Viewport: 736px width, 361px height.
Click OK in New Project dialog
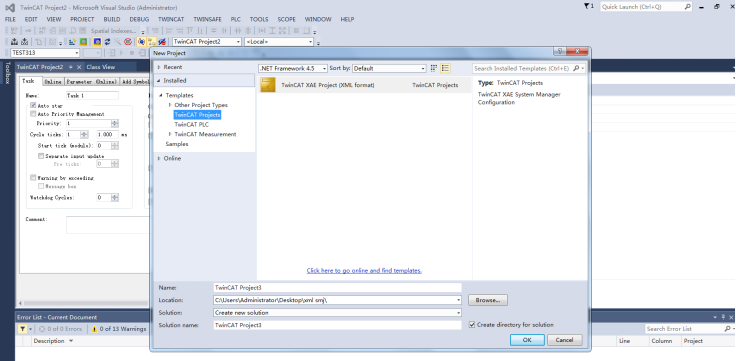pyautogui.click(x=527, y=340)
